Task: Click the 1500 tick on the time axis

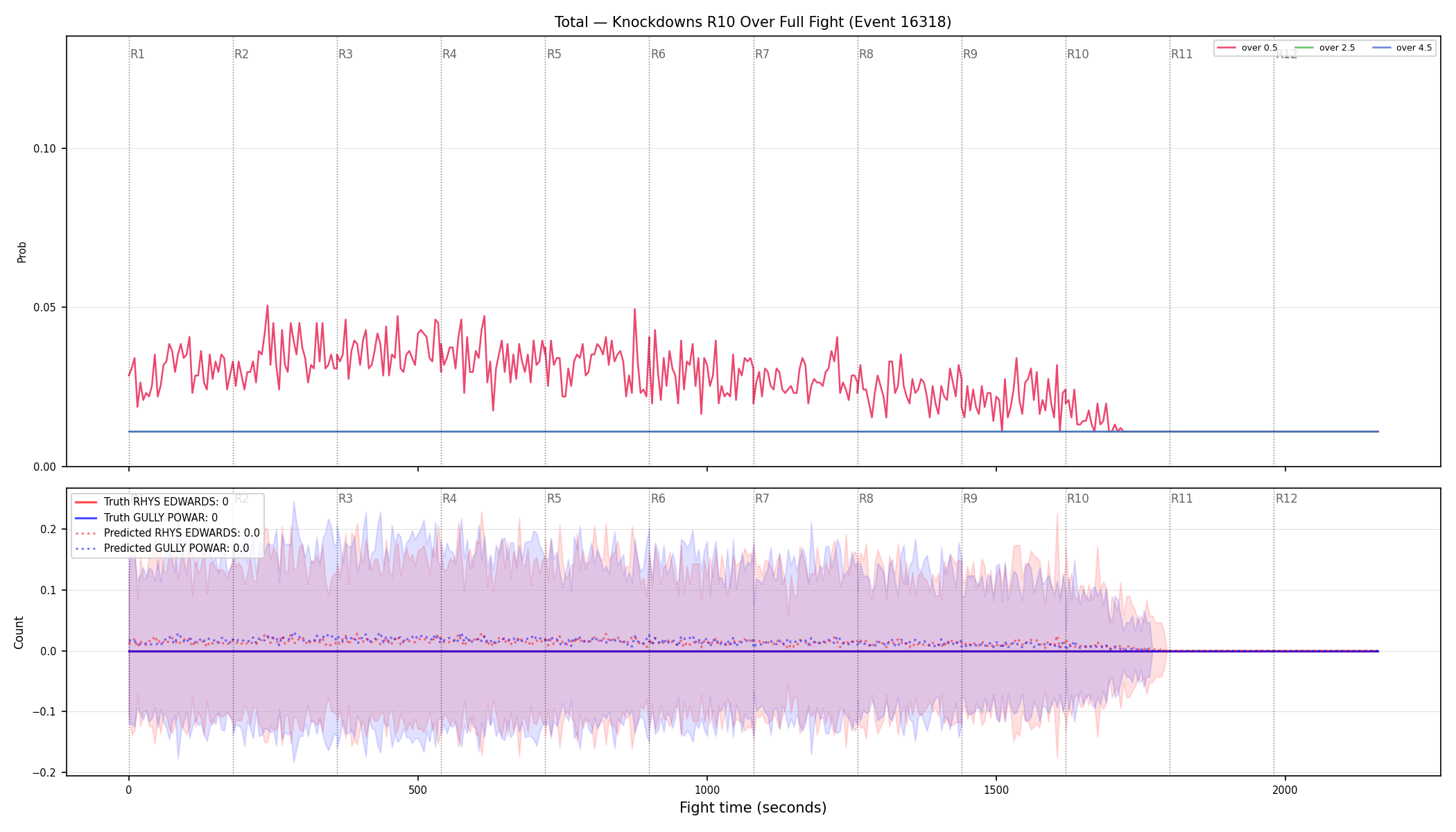Action: [x=996, y=790]
